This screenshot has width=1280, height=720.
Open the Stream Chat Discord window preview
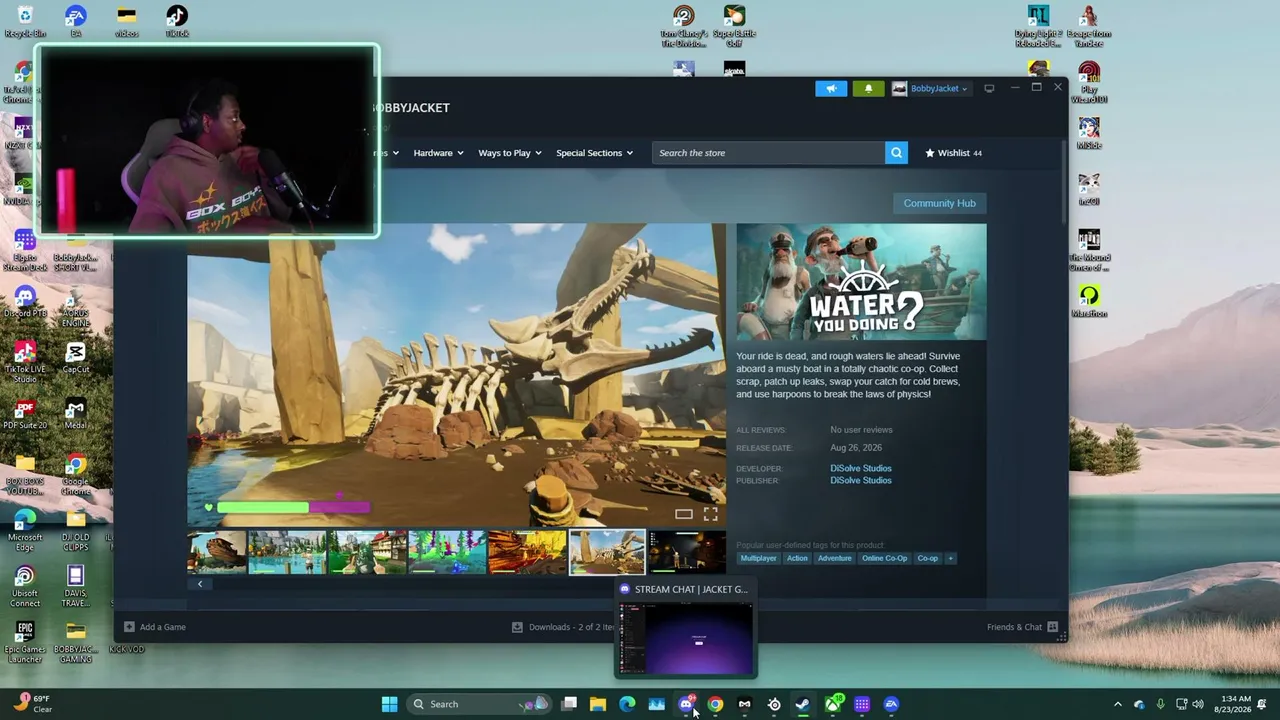[686, 630]
